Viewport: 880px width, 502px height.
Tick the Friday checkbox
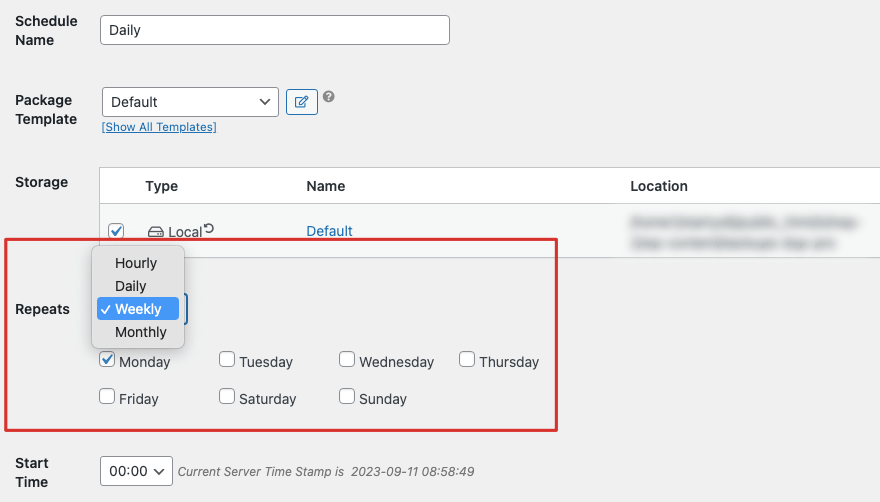click(x=107, y=396)
